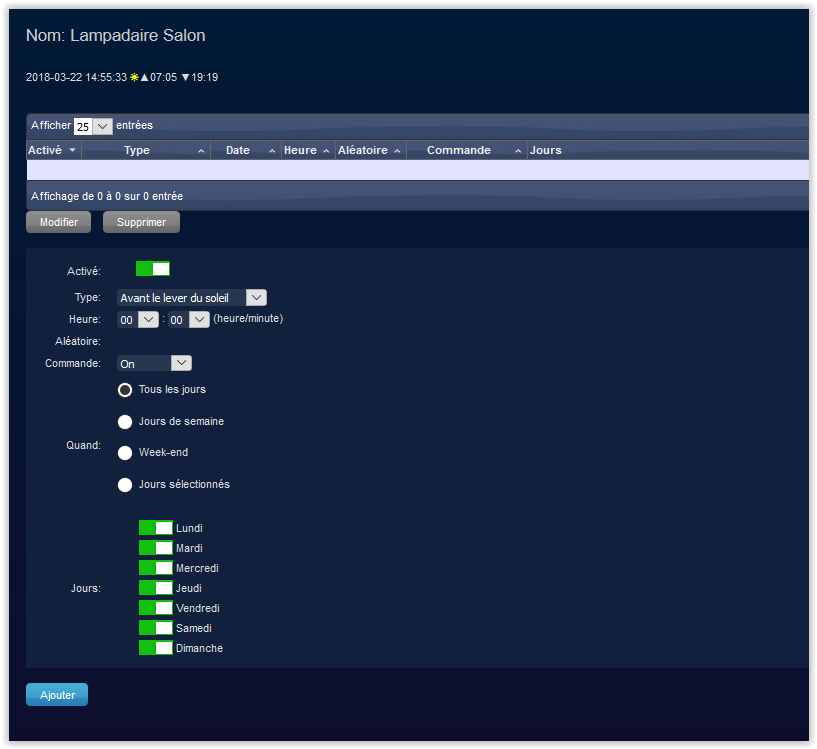
Task: Sort the table by Activé column
Action: point(52,150)
